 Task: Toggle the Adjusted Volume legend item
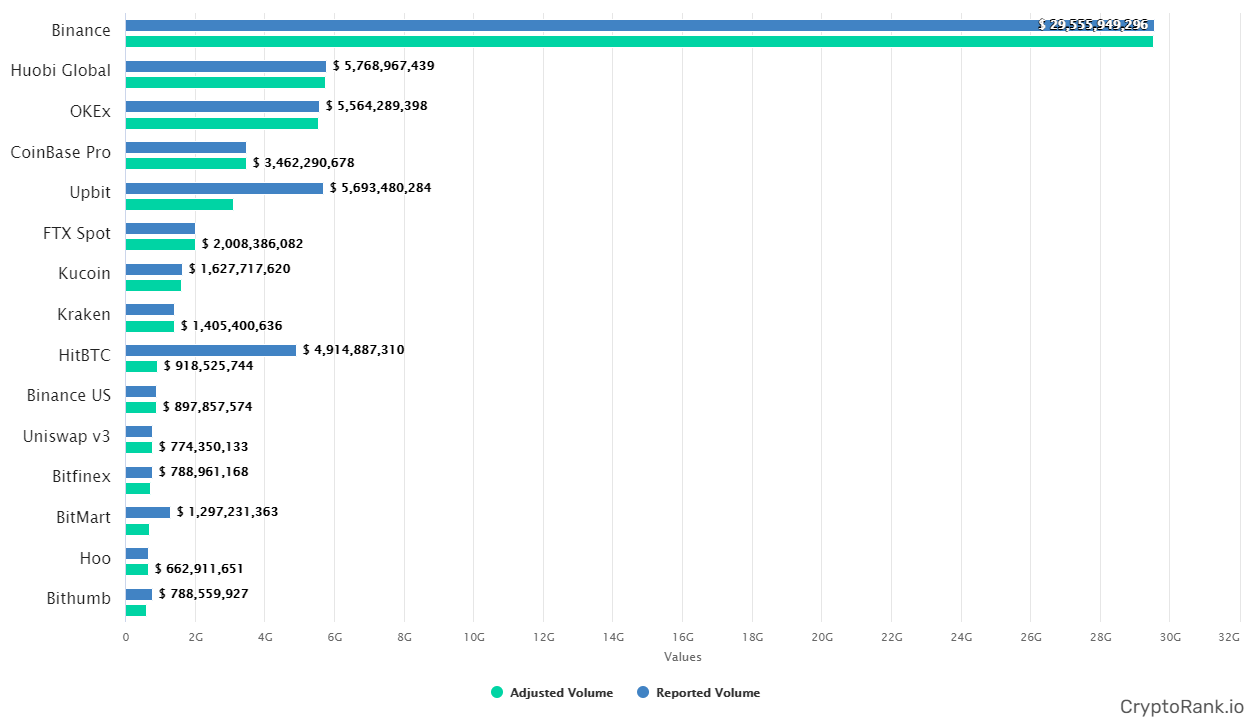click(x=552, y=692)
